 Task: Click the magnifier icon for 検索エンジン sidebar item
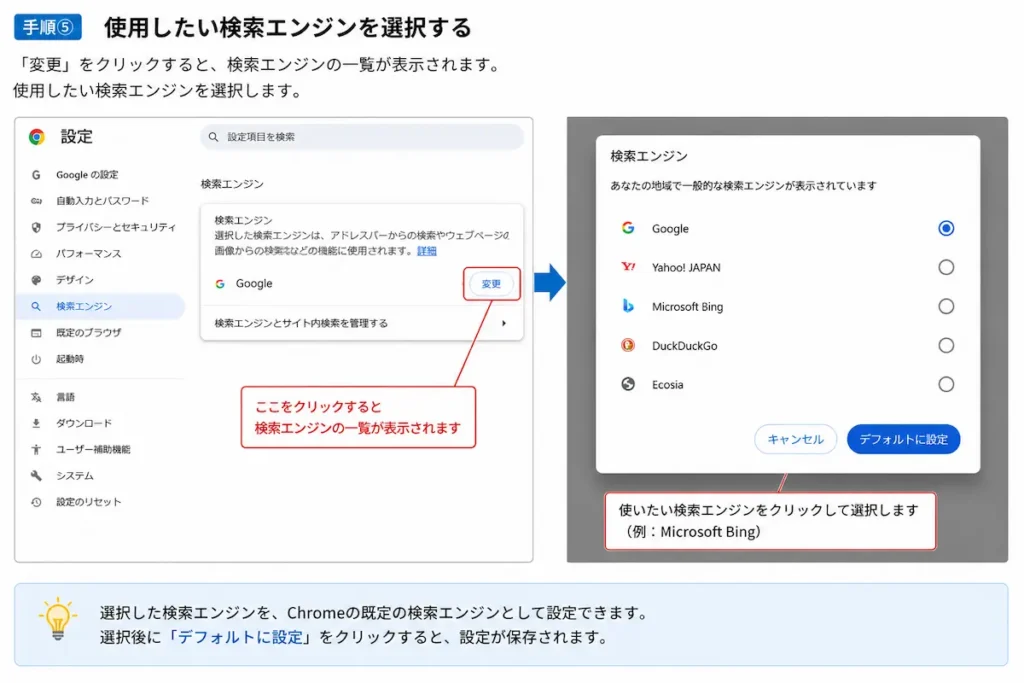coord(36,306)
